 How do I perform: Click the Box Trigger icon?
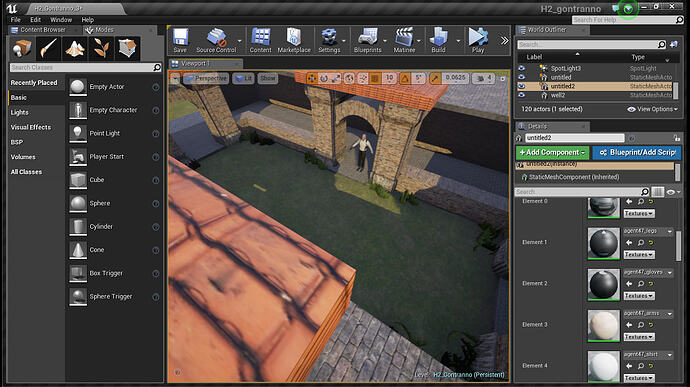point(78,273)
